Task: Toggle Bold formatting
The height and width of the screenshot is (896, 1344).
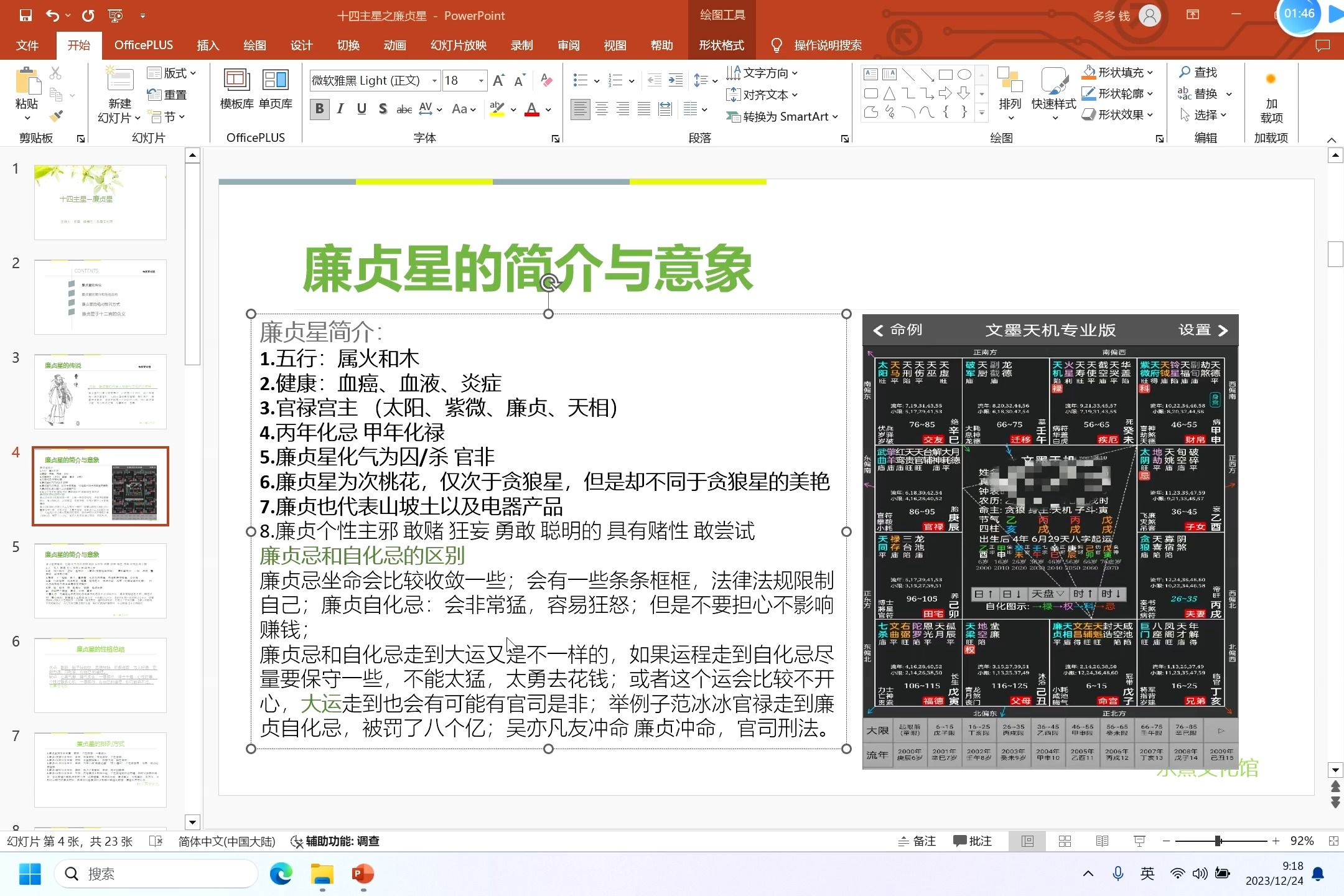Action: [320, 109]
